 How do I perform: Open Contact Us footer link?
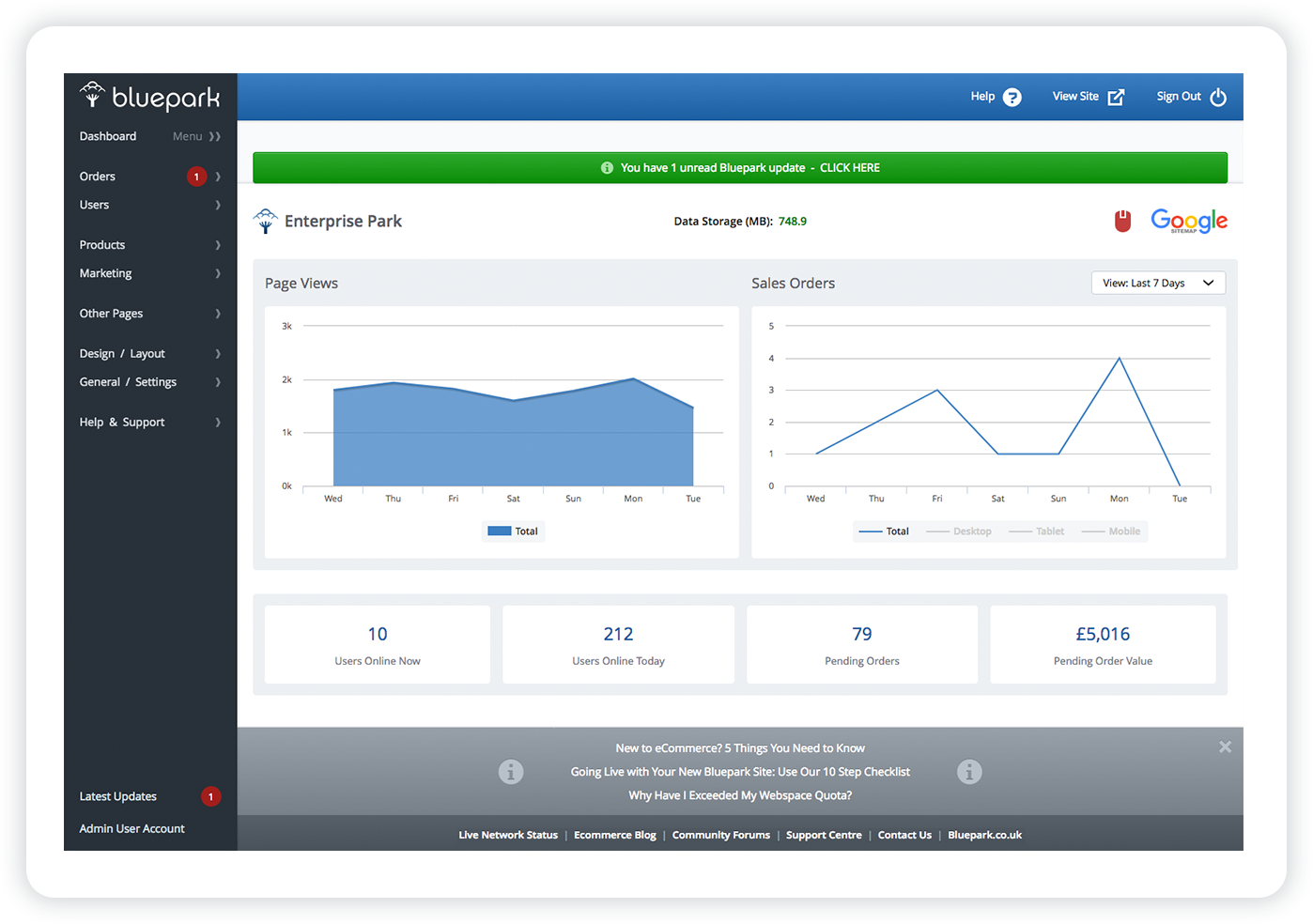(904, 835)
